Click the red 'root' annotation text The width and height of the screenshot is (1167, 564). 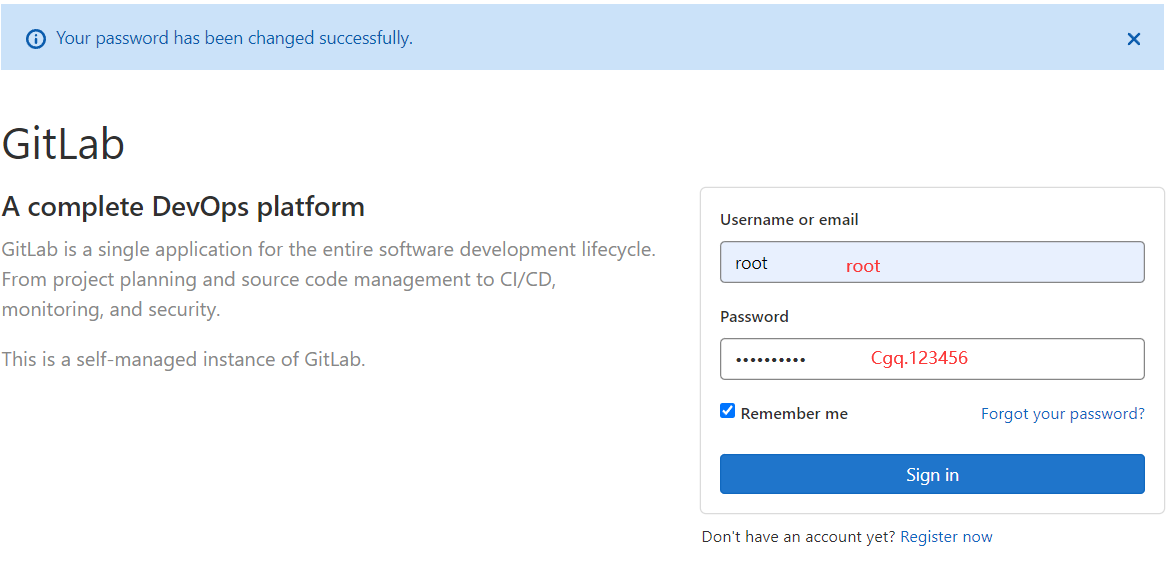click(x=863, y=266)
